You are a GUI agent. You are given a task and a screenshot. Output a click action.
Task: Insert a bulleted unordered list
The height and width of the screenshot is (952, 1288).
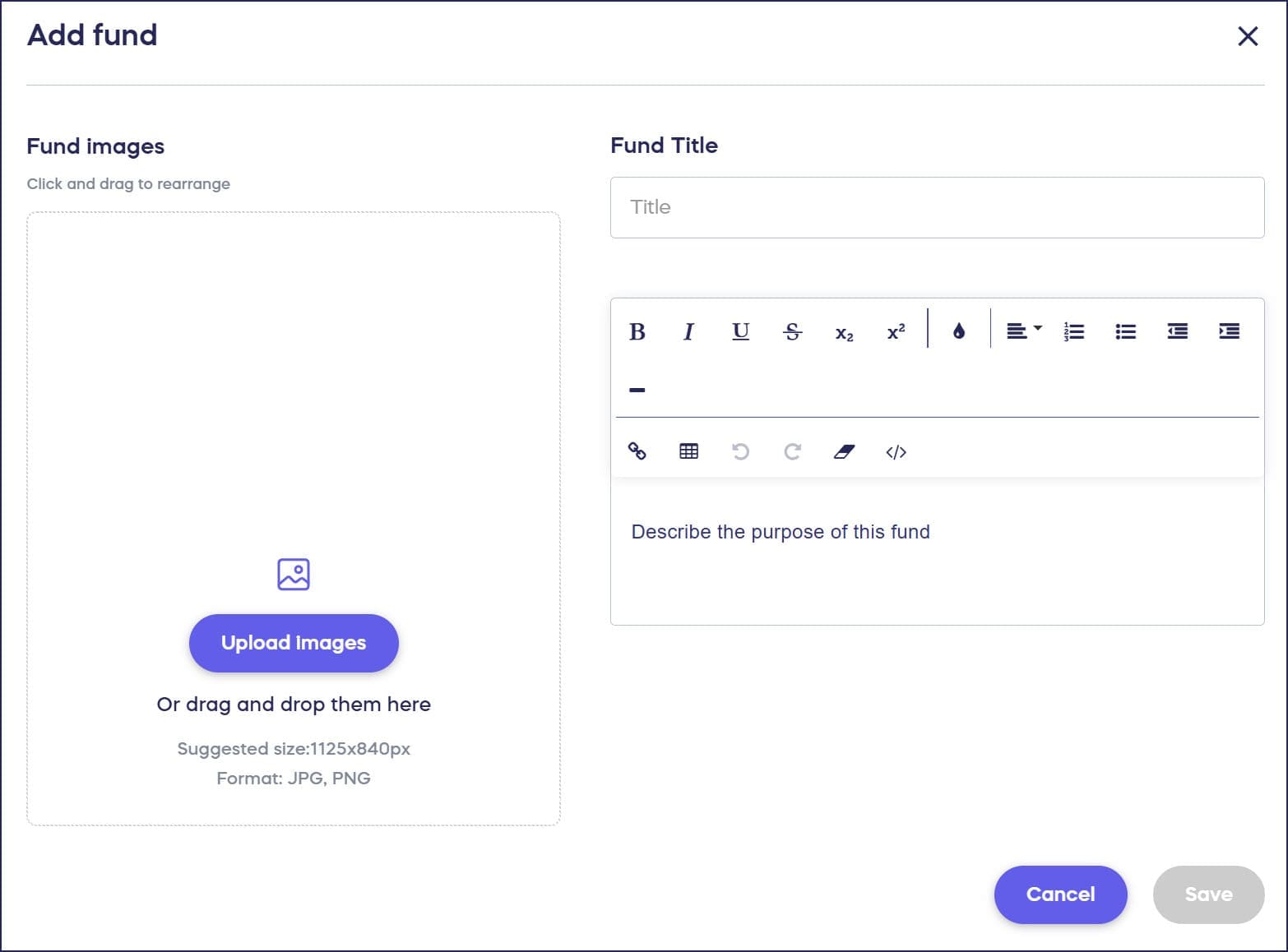[1125, 331]
